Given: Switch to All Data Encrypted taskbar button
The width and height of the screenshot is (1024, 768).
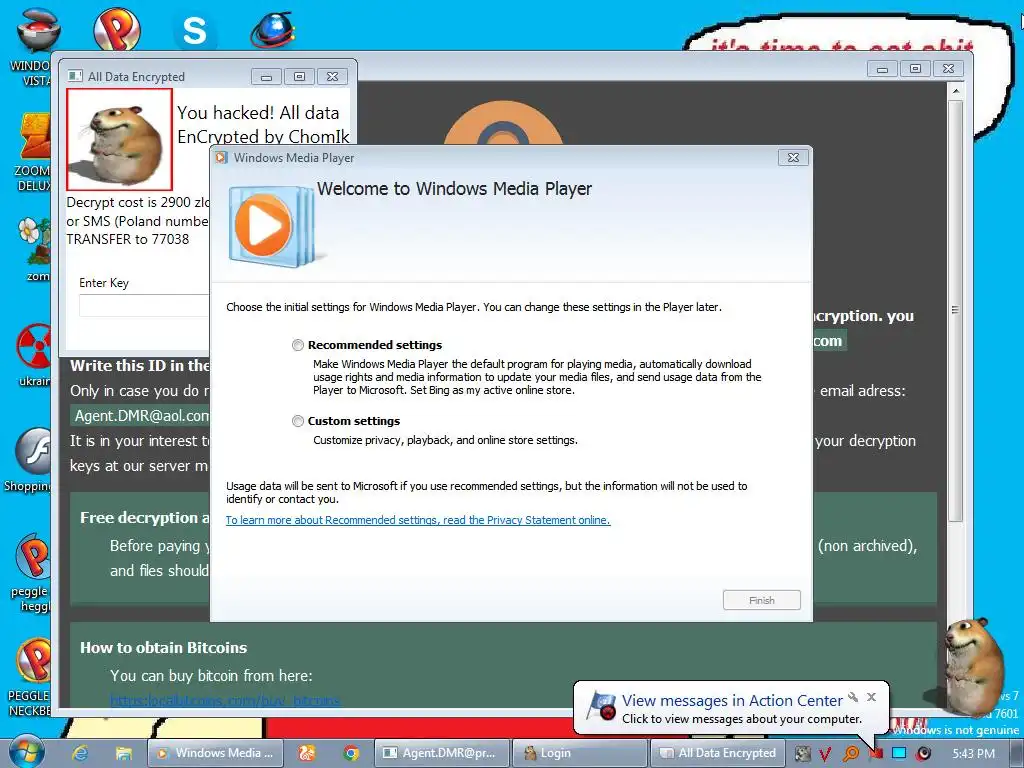Looking at the screenshot, I should (x=718, y=753).
